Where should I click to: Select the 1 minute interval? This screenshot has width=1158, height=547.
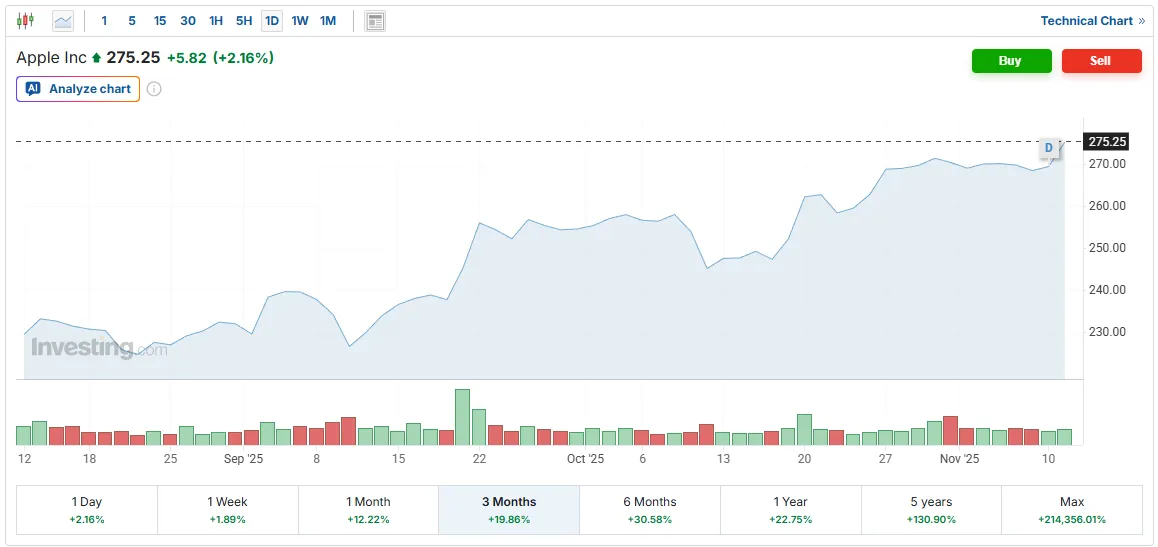[104, 21]
